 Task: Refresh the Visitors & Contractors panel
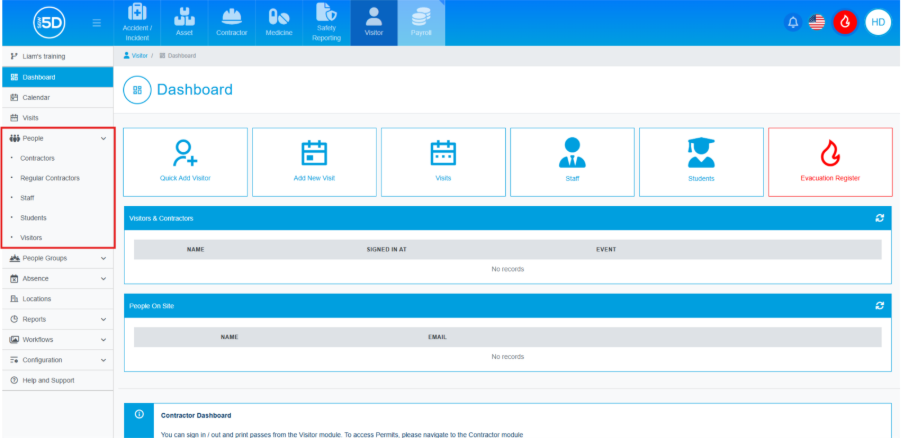point(879,217)
